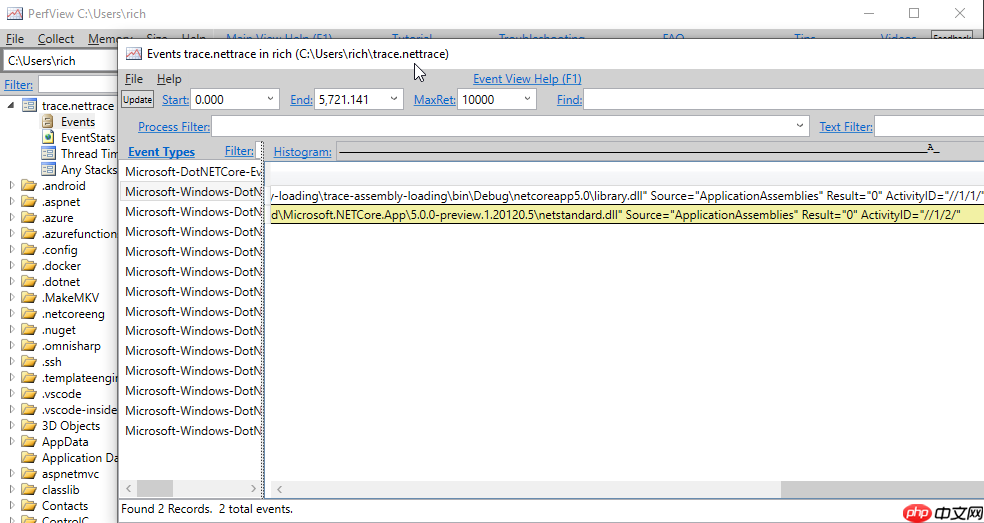The height and width of the screenshot is (523, 984).
Task: Click the Histogram label link
Action: pos(302,151)
